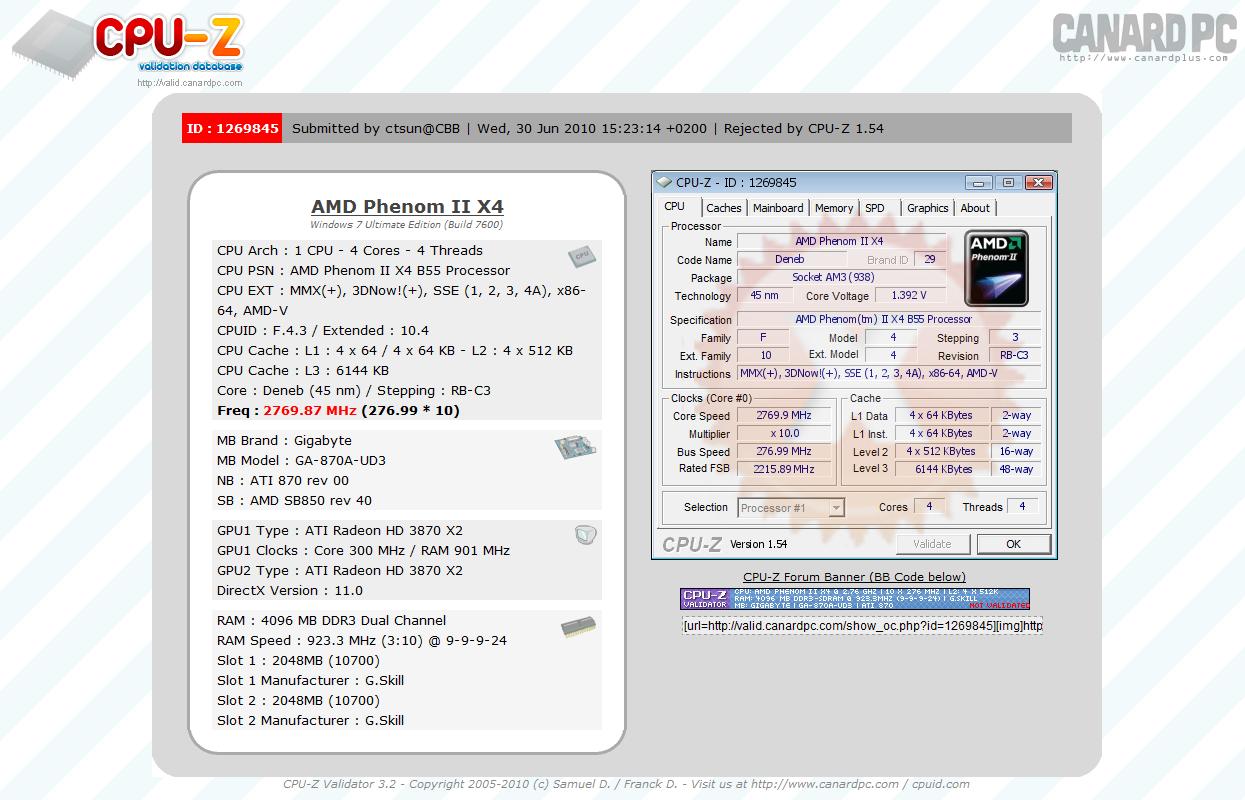Click the CPU-Z validation database logo
The width and height of the screenshot is (1245, 800).
(128, 45)
